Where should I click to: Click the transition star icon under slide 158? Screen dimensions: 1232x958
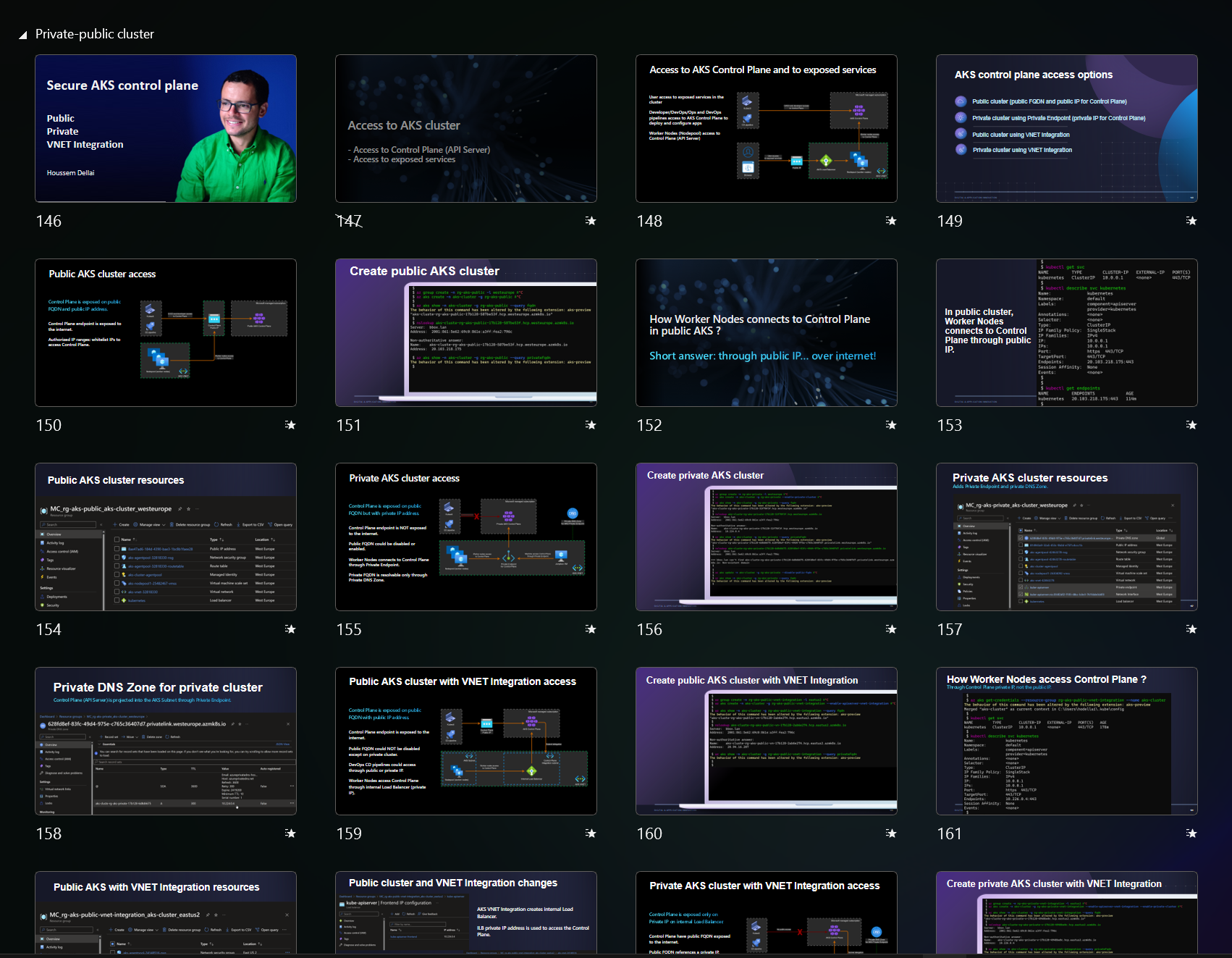click(x=290, y=833)
